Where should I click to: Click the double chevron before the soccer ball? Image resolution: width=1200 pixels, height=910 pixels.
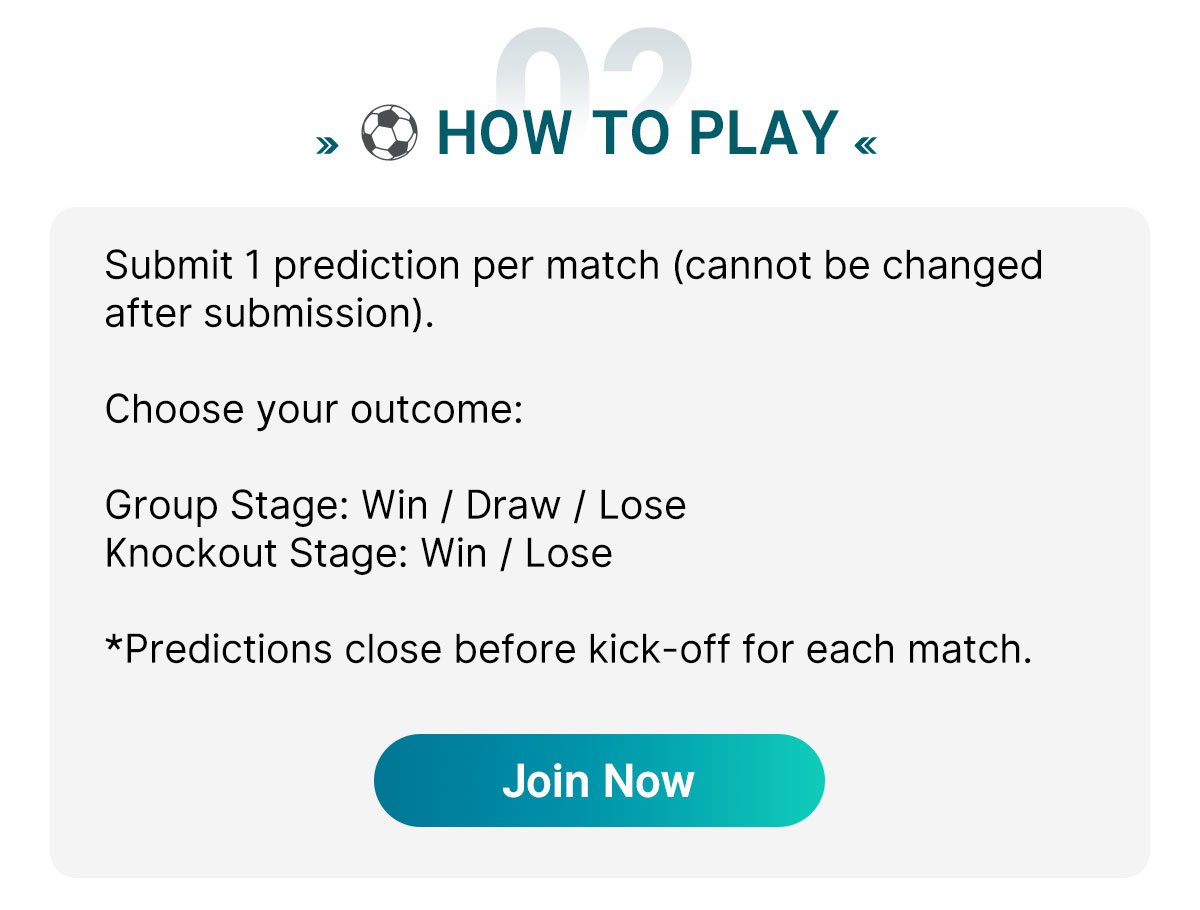(x=328, y=146)
